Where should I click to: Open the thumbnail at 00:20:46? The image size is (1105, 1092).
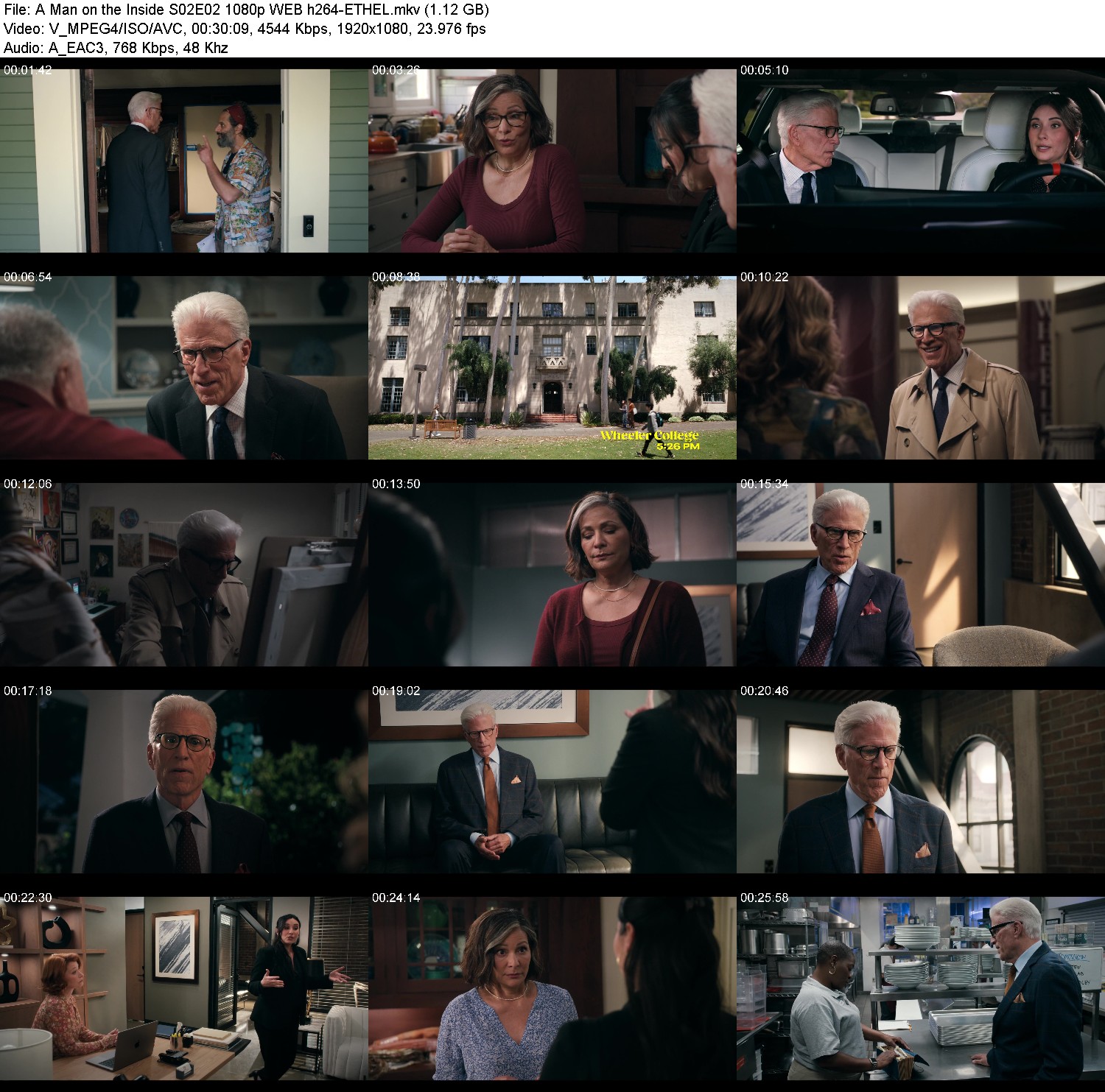pos(921,781)
